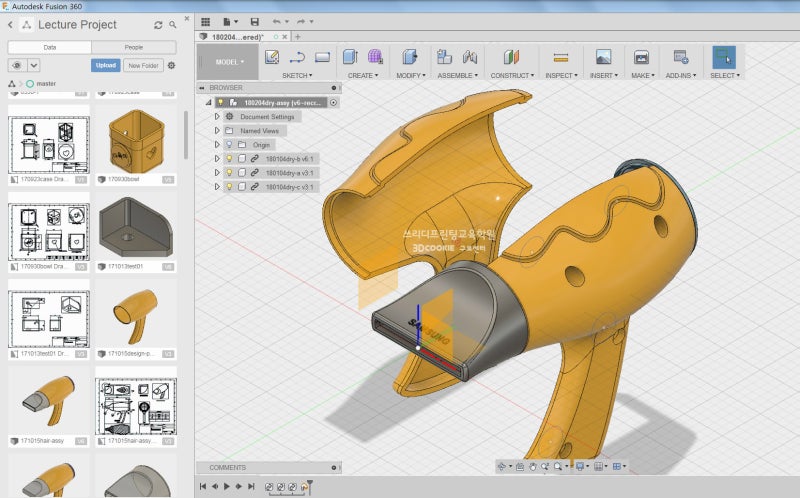Toggle the data panel grid icon
Screen dimensions: 800x498
206,21
